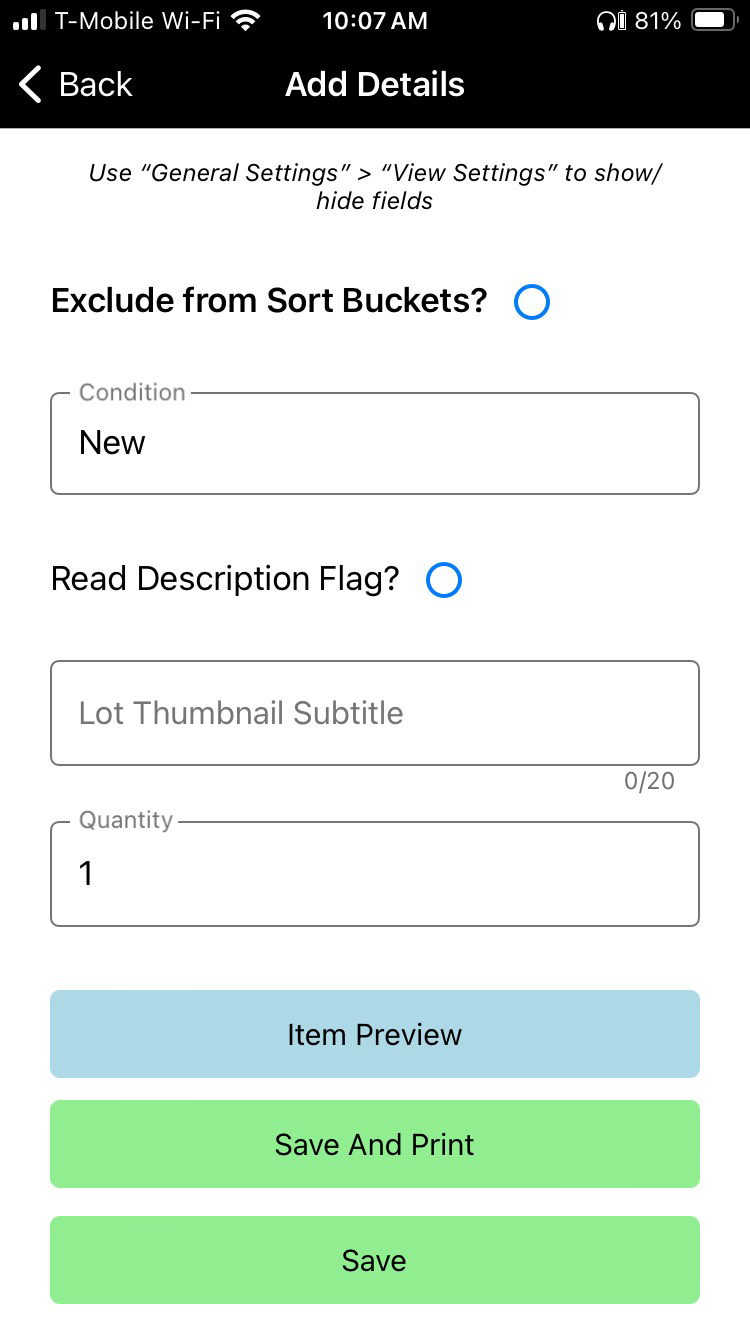Tap the 0/20 character counter
This screenshot has height=1334, width=750.
coord(649,781)
